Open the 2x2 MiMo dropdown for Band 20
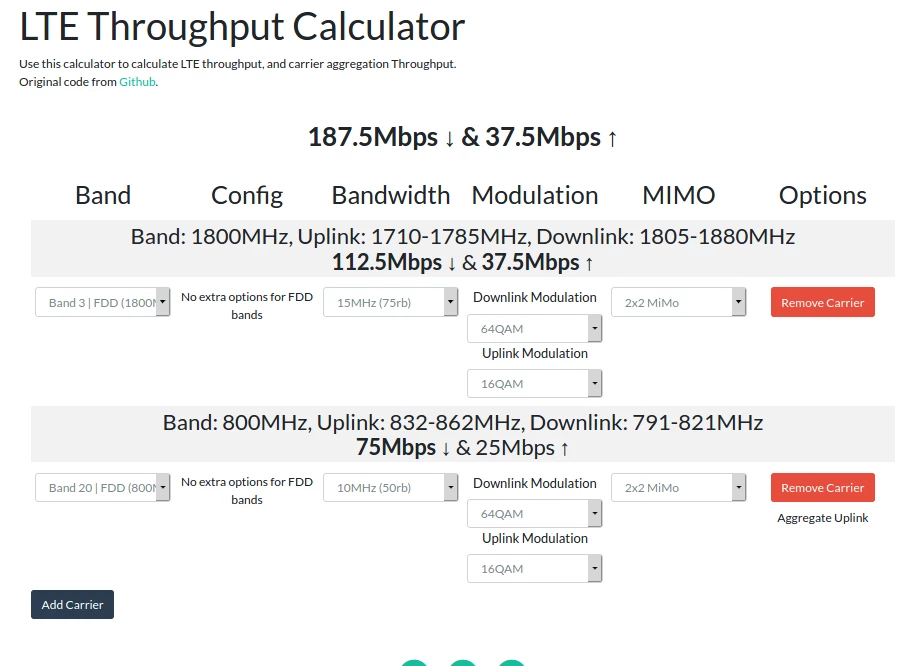The image size is (923, 666). (679, 488)
